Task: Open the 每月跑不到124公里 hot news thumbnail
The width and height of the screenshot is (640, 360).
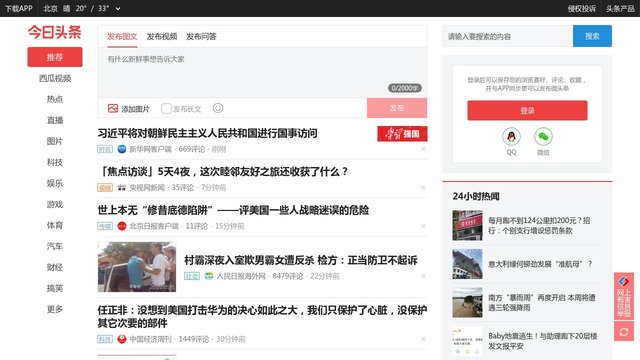Action: 467,225
